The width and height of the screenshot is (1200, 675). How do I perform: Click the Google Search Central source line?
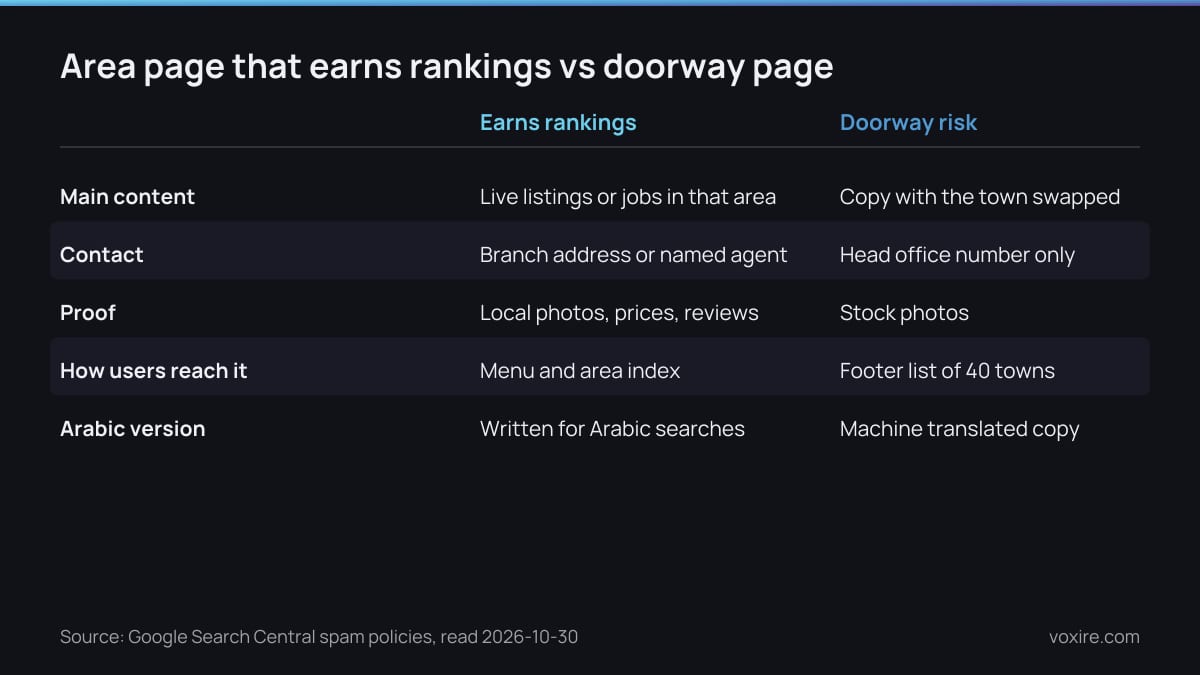[319, 637]
